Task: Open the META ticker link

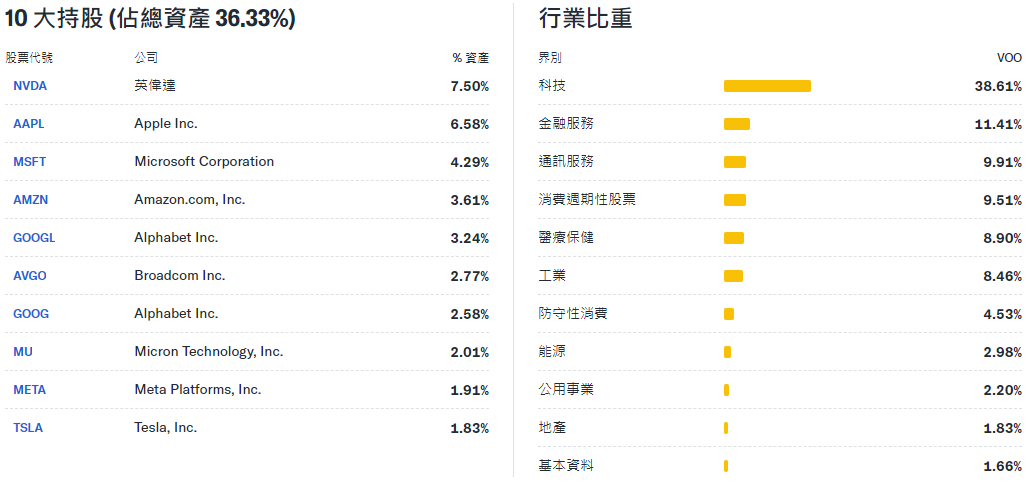Action: coord(29,389)
